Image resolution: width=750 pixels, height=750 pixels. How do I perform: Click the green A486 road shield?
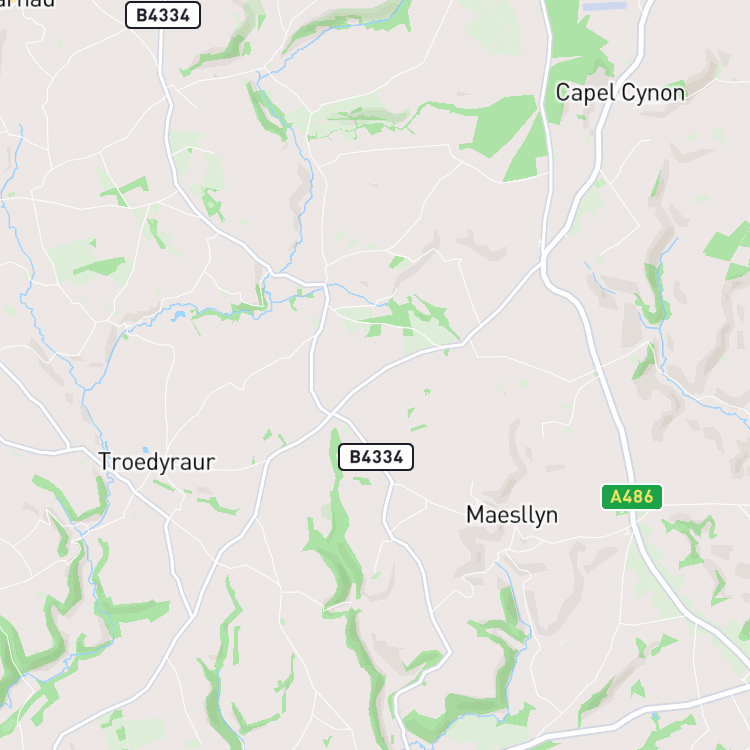tap(632, 497)
